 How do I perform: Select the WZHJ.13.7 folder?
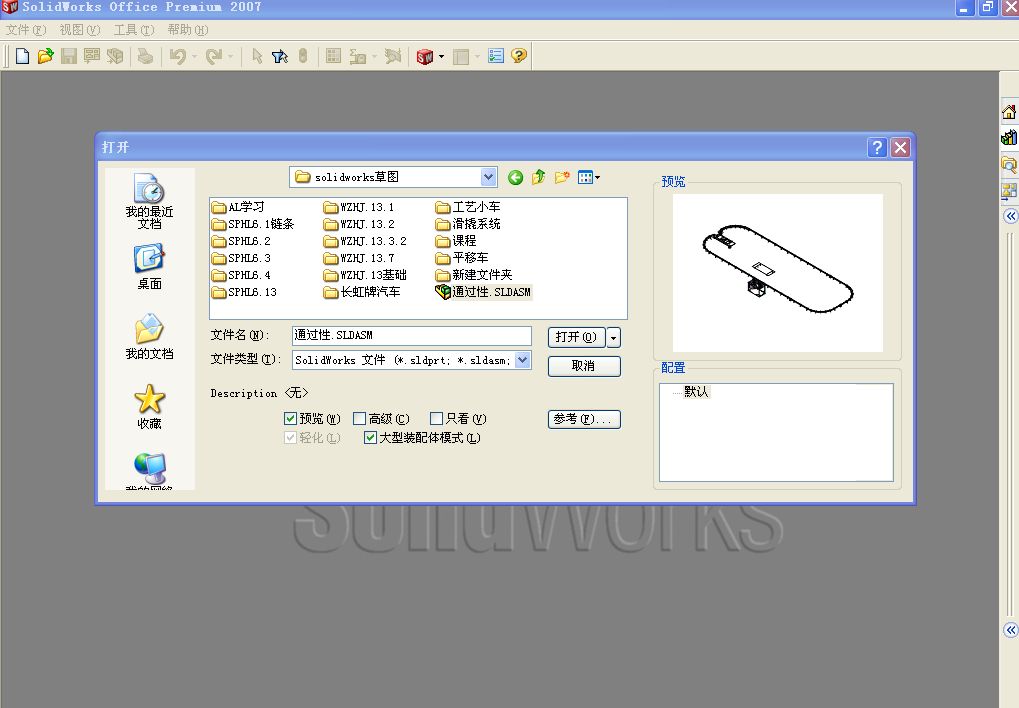[359, 258]
